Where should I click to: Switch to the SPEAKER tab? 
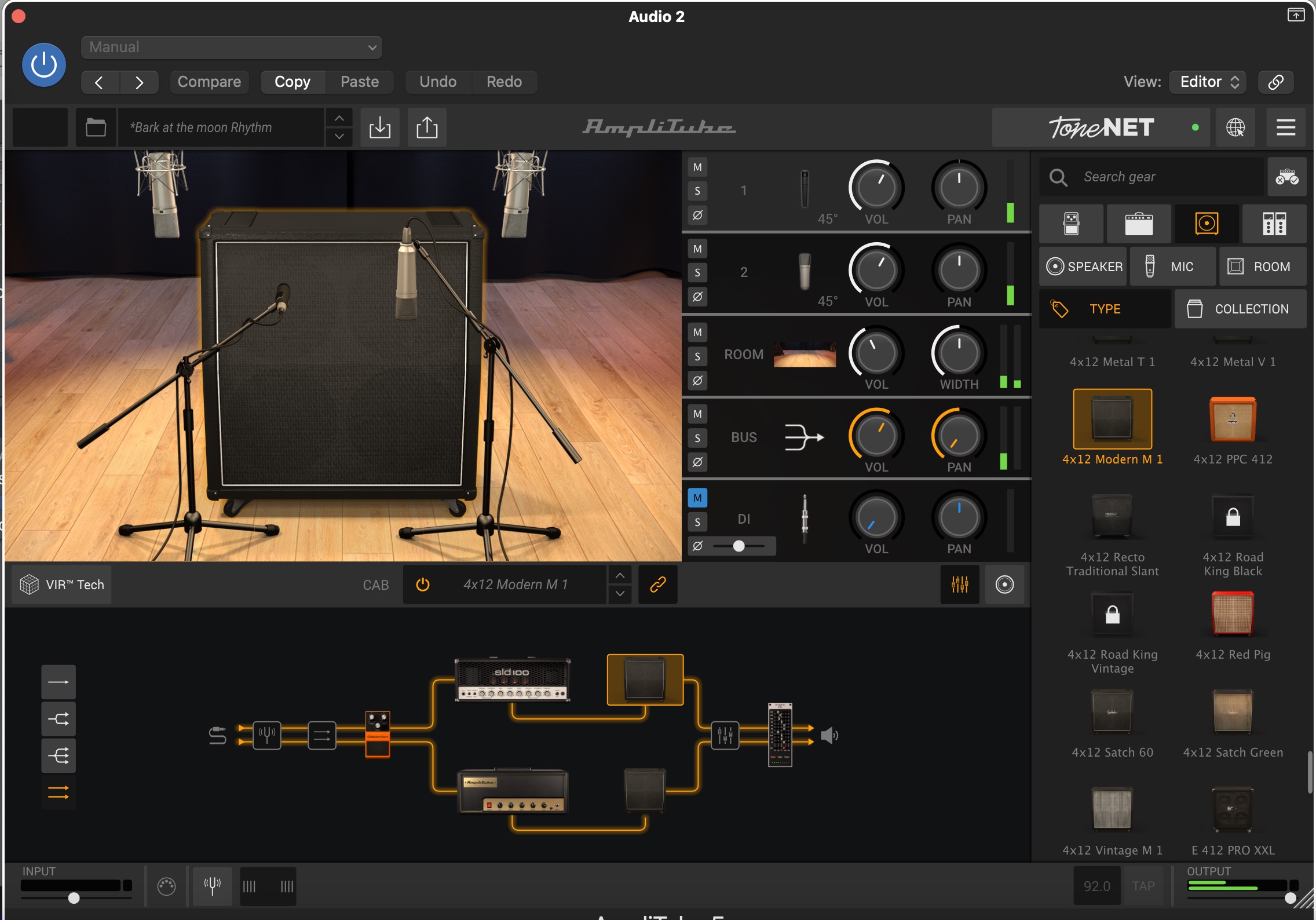click(1083, 266)
